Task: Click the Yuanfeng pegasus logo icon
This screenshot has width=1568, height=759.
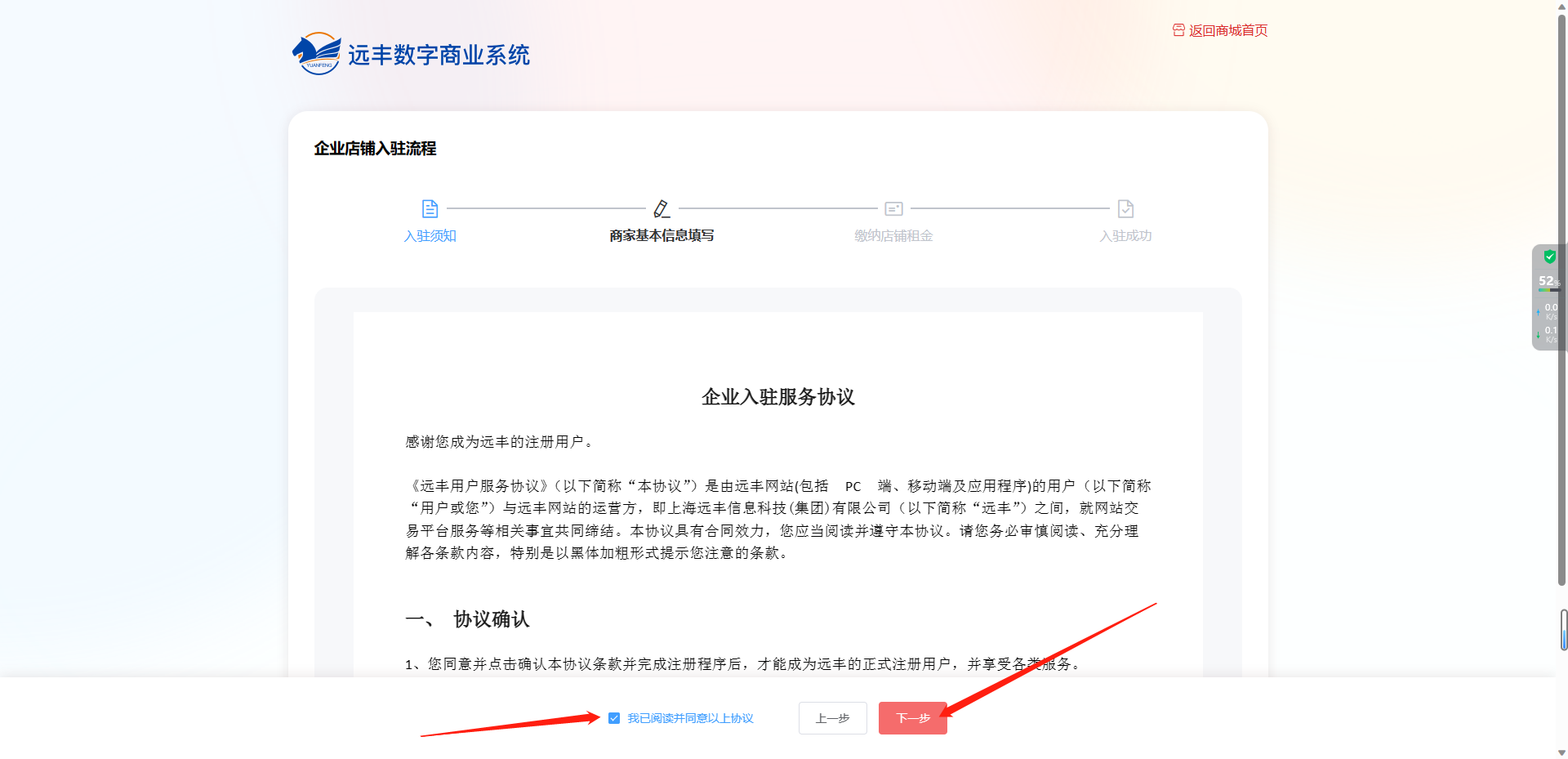Action: (x=317, y=54)
